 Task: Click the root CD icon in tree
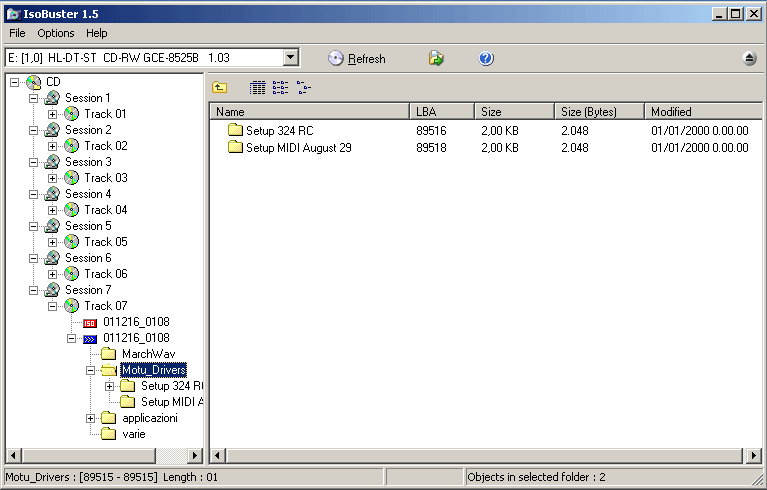click(x=34, y=82)
